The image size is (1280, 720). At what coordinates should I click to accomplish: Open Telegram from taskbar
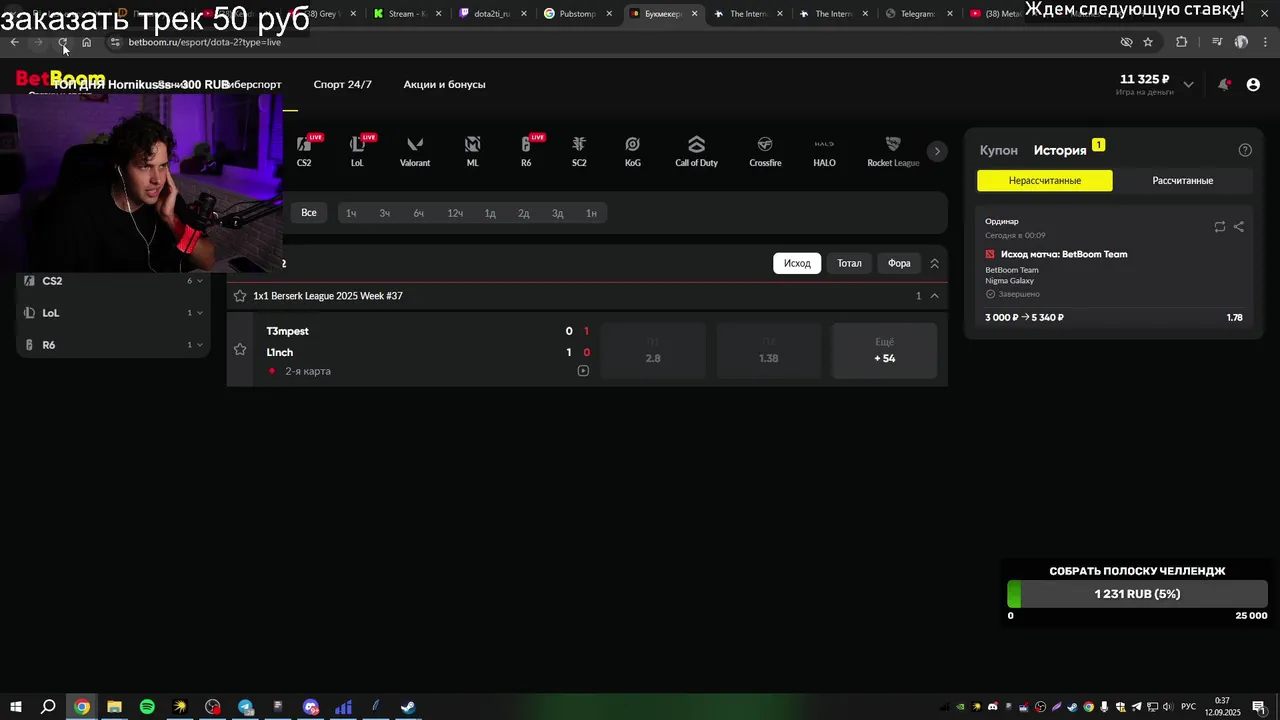click(246, 707)
